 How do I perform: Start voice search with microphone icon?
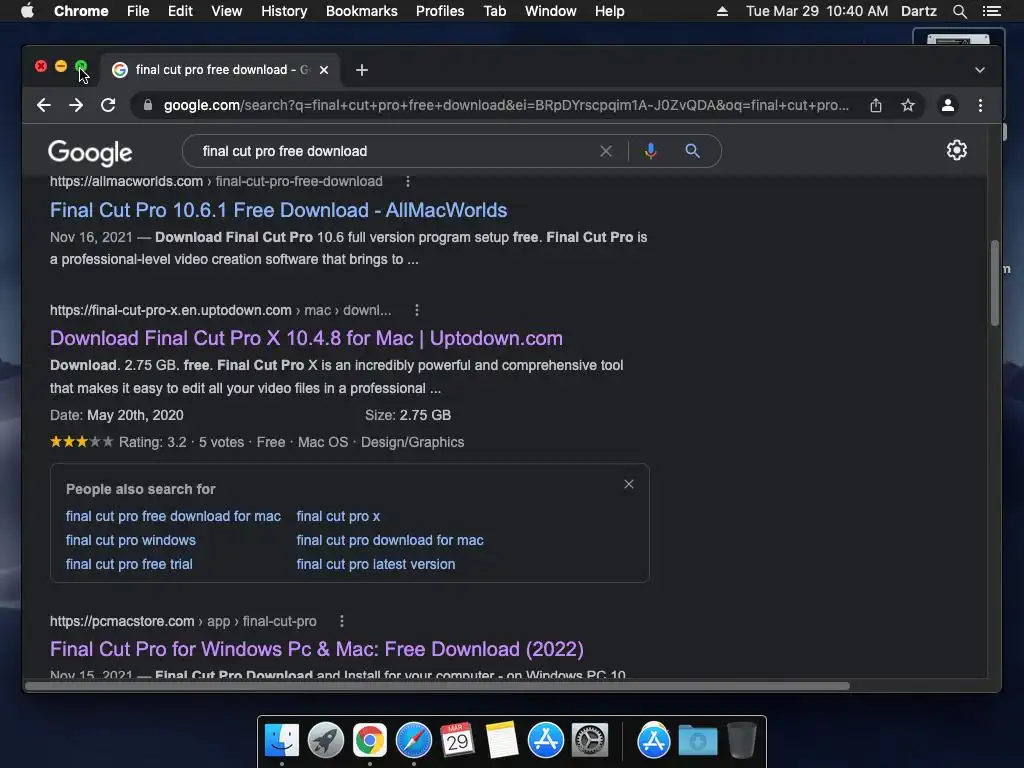[650, 151]
